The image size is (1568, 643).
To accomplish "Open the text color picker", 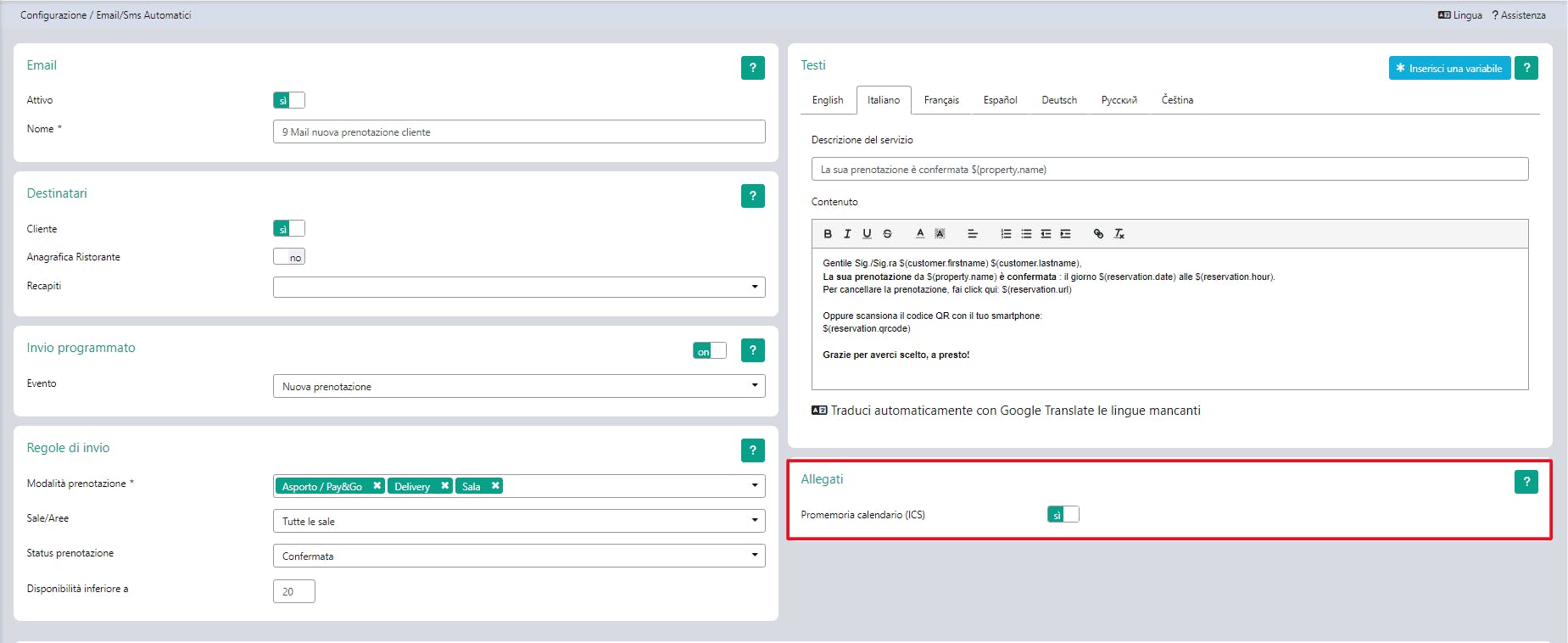I will point(920,234).
